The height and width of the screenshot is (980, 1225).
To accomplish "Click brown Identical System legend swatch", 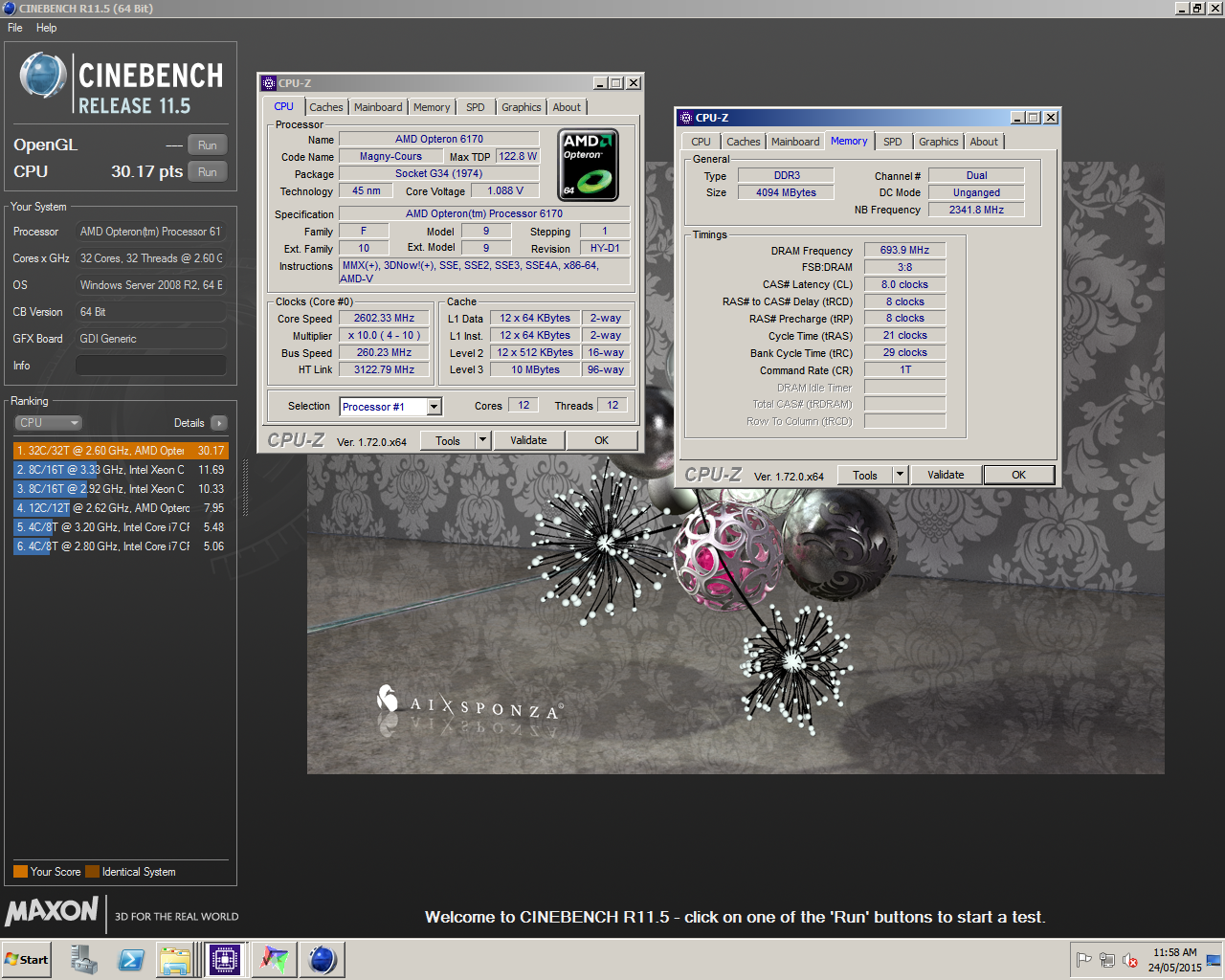I will (92, 872).
